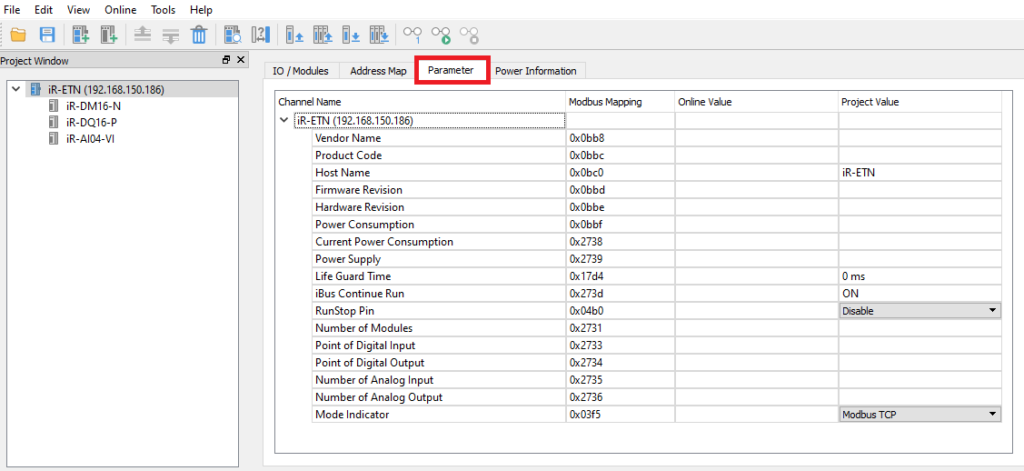Open the Tools menu
1024x471 pixels.
click(162, 9)
